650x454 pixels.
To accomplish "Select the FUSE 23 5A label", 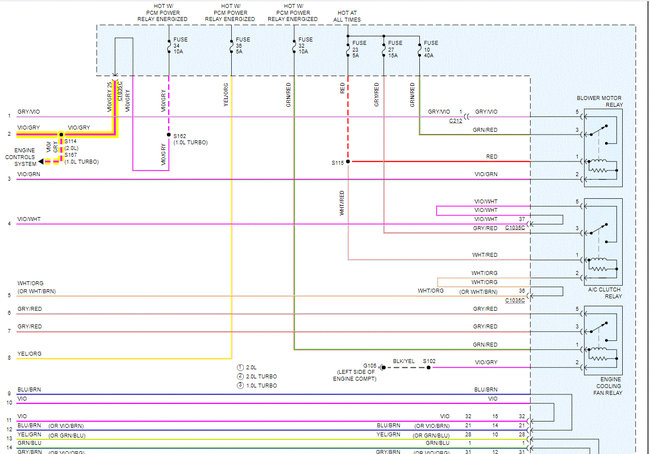I will pos(359,49).
